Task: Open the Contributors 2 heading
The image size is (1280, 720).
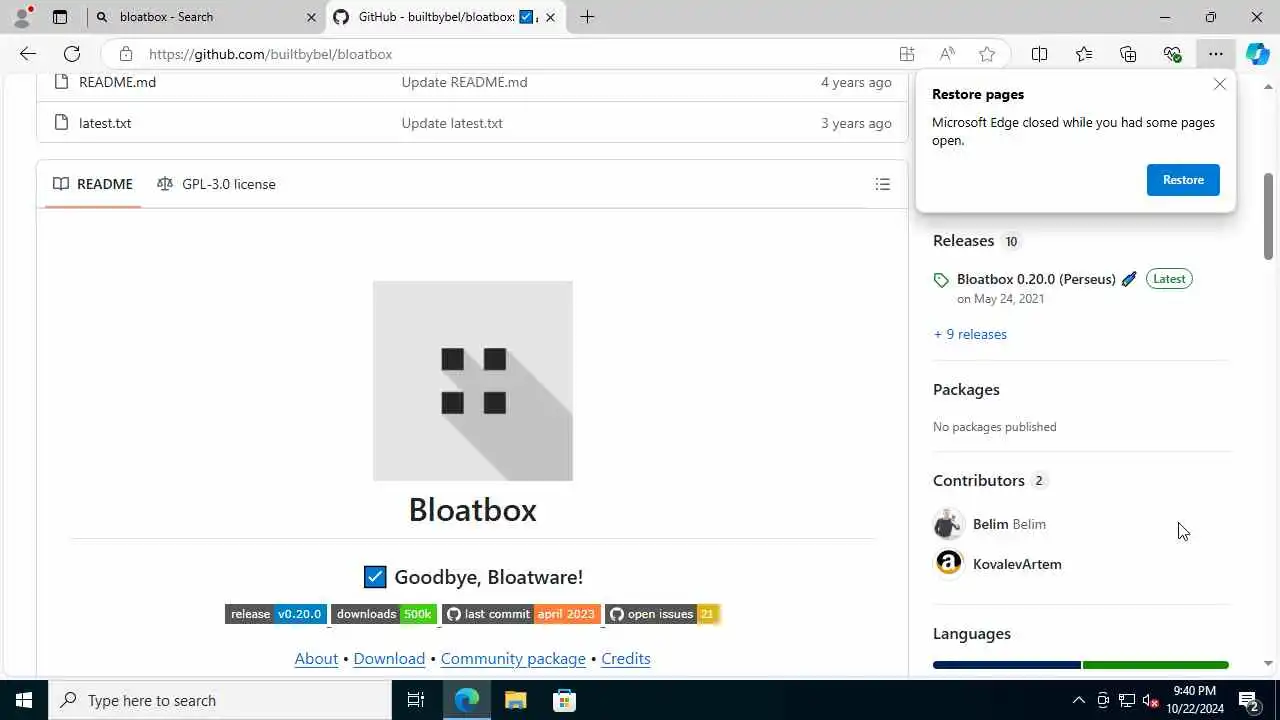Action: tap(989, 481)
